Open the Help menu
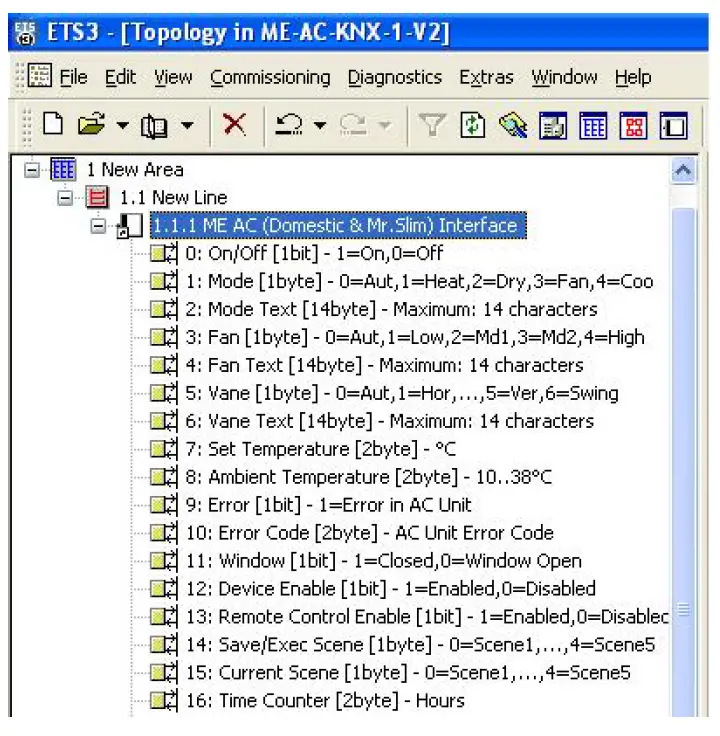This screenshot has height=736, width=720. coord(633,77)
